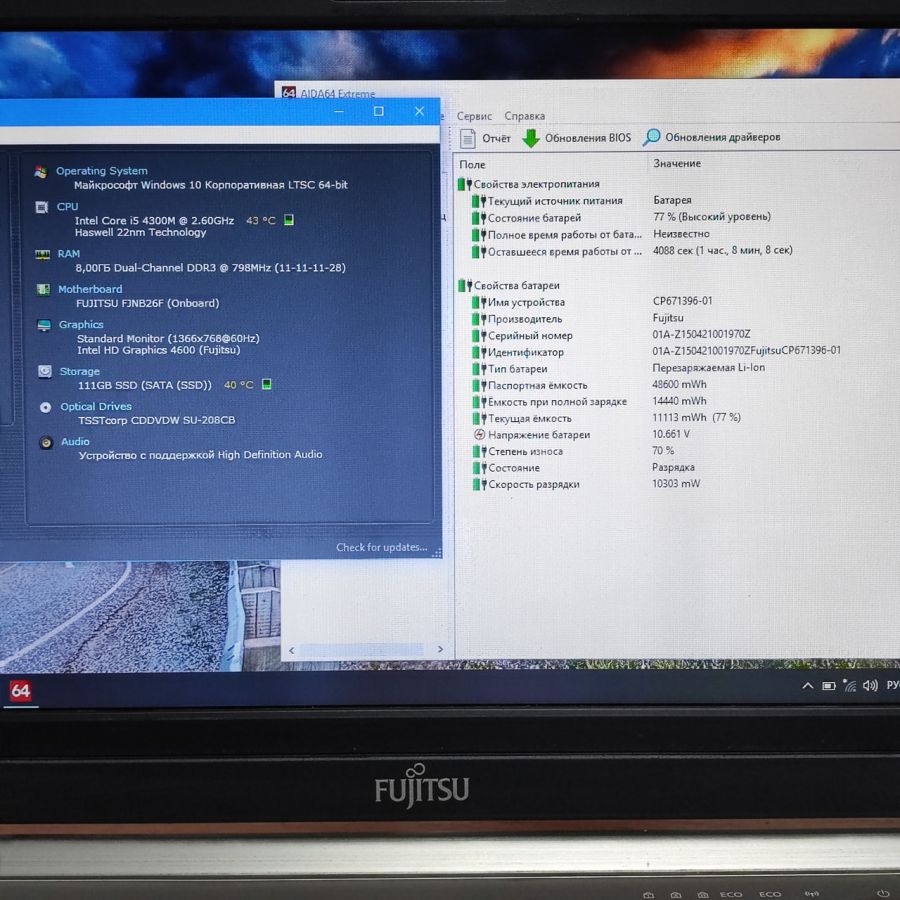This screenshot has width=900, height=900.
Task: Click the Значение column header
Action: tap(677, 164)
